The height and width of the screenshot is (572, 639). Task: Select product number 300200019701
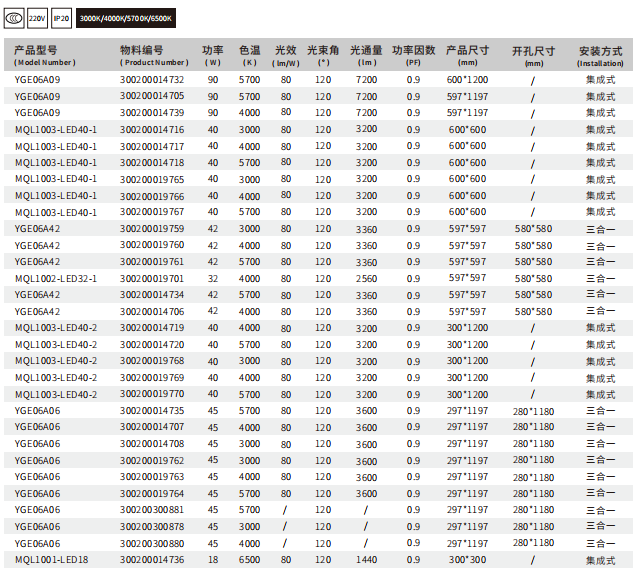(152, 279)
